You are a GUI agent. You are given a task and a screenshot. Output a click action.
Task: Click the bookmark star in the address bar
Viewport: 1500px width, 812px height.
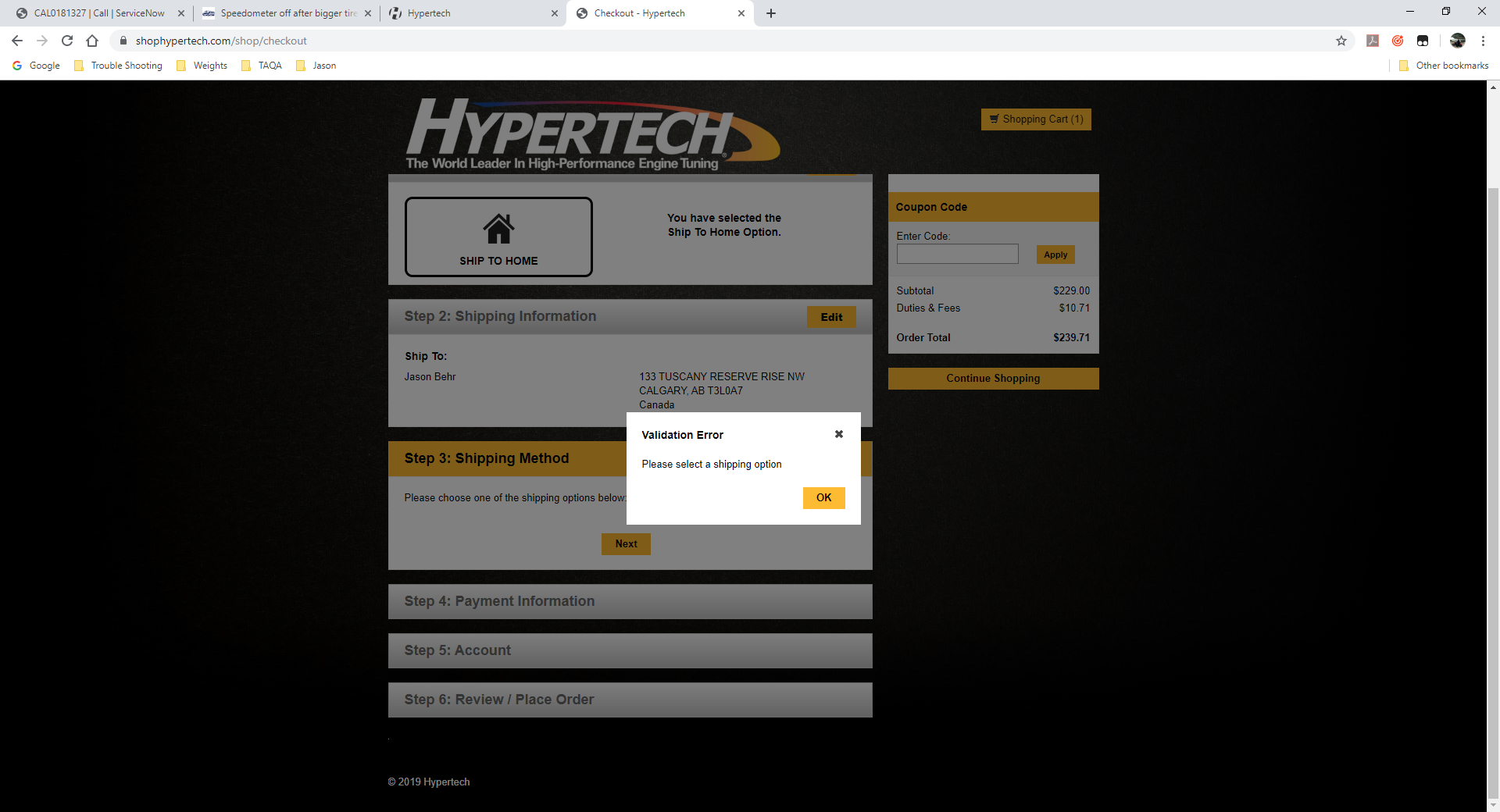click(x=1341, y=41)
